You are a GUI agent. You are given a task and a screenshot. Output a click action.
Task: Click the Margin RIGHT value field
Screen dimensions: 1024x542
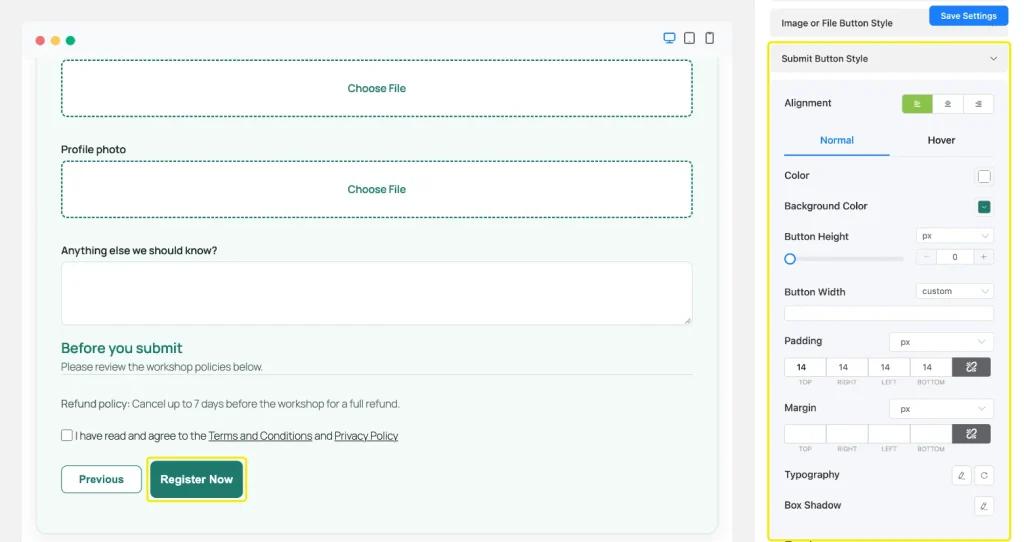point(847,434)
